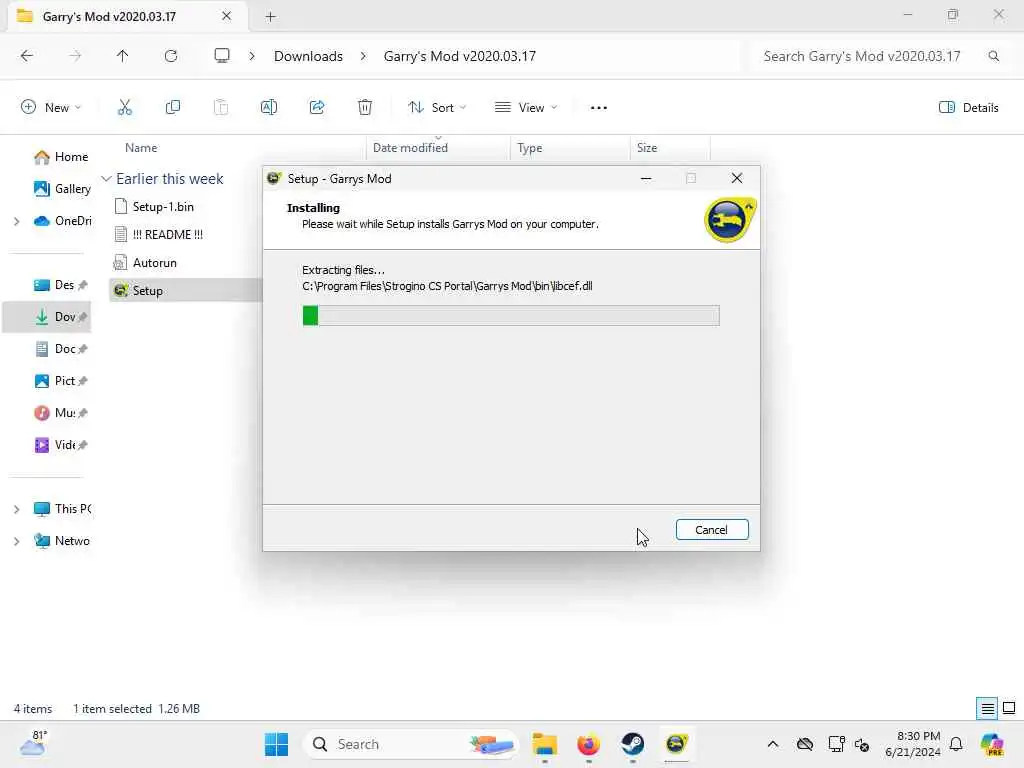Open File Explorer from the taskbar
The image size is (1024, 768).
[545, 744]
